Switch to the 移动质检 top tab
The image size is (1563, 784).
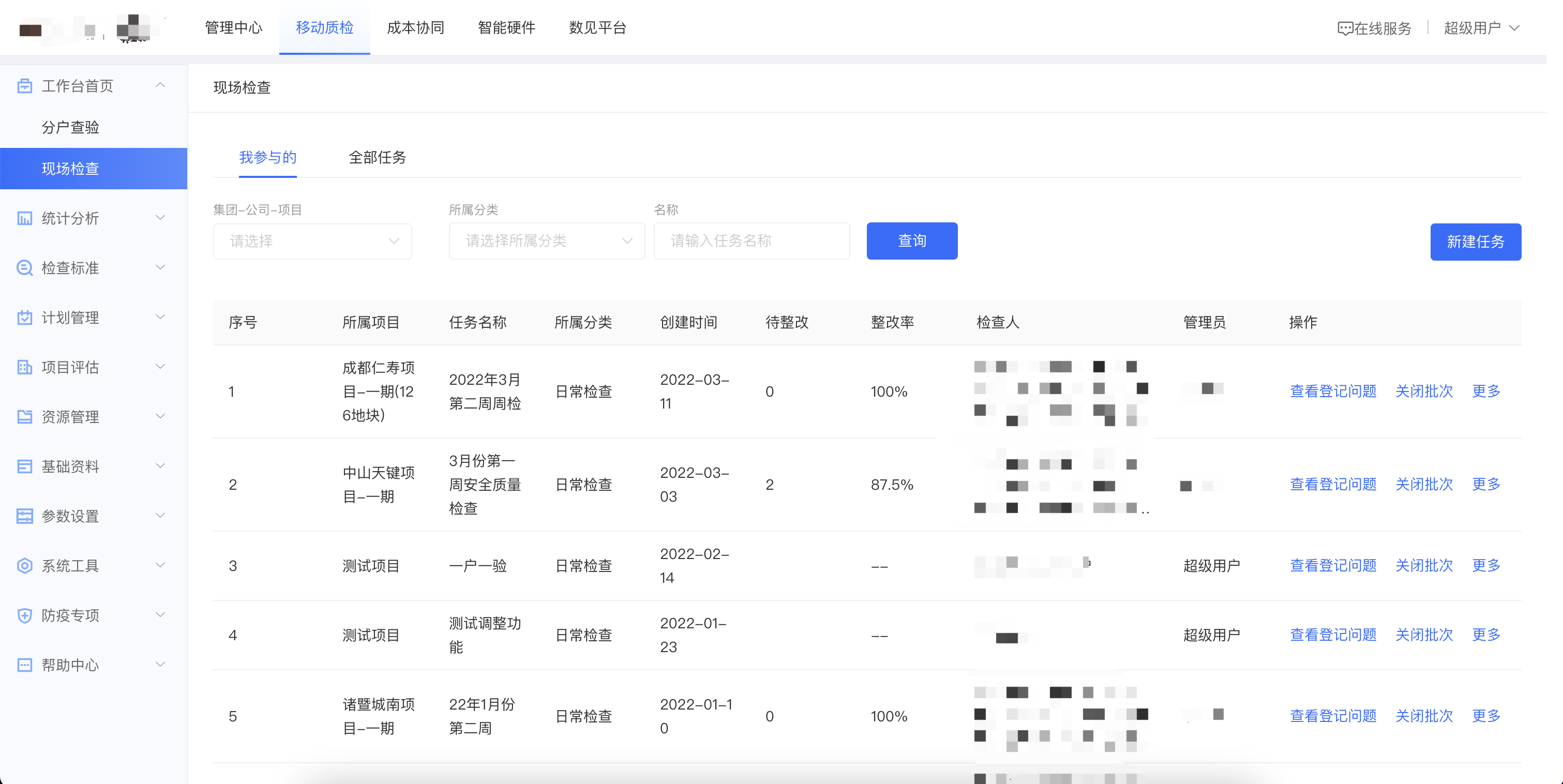(x=325, y=27)
